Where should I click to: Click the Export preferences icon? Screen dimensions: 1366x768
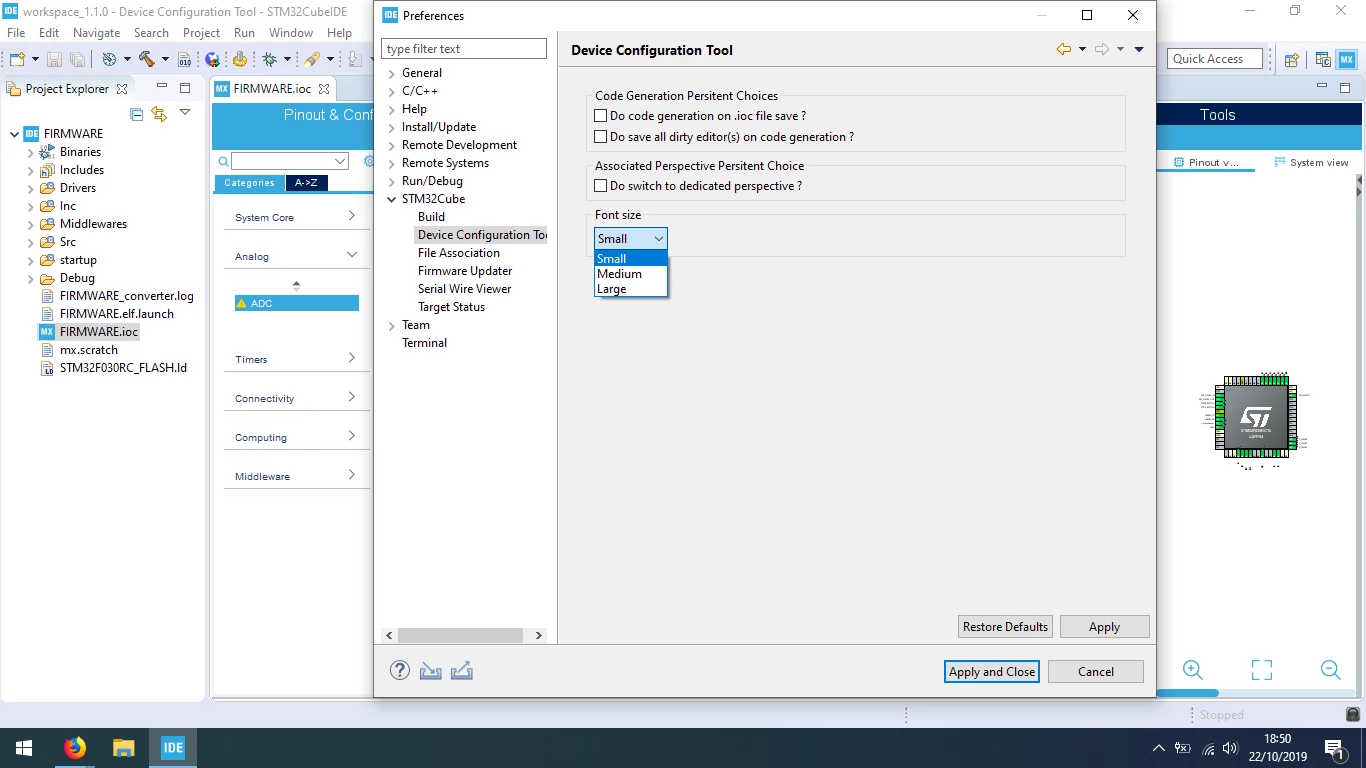[462, 671]
